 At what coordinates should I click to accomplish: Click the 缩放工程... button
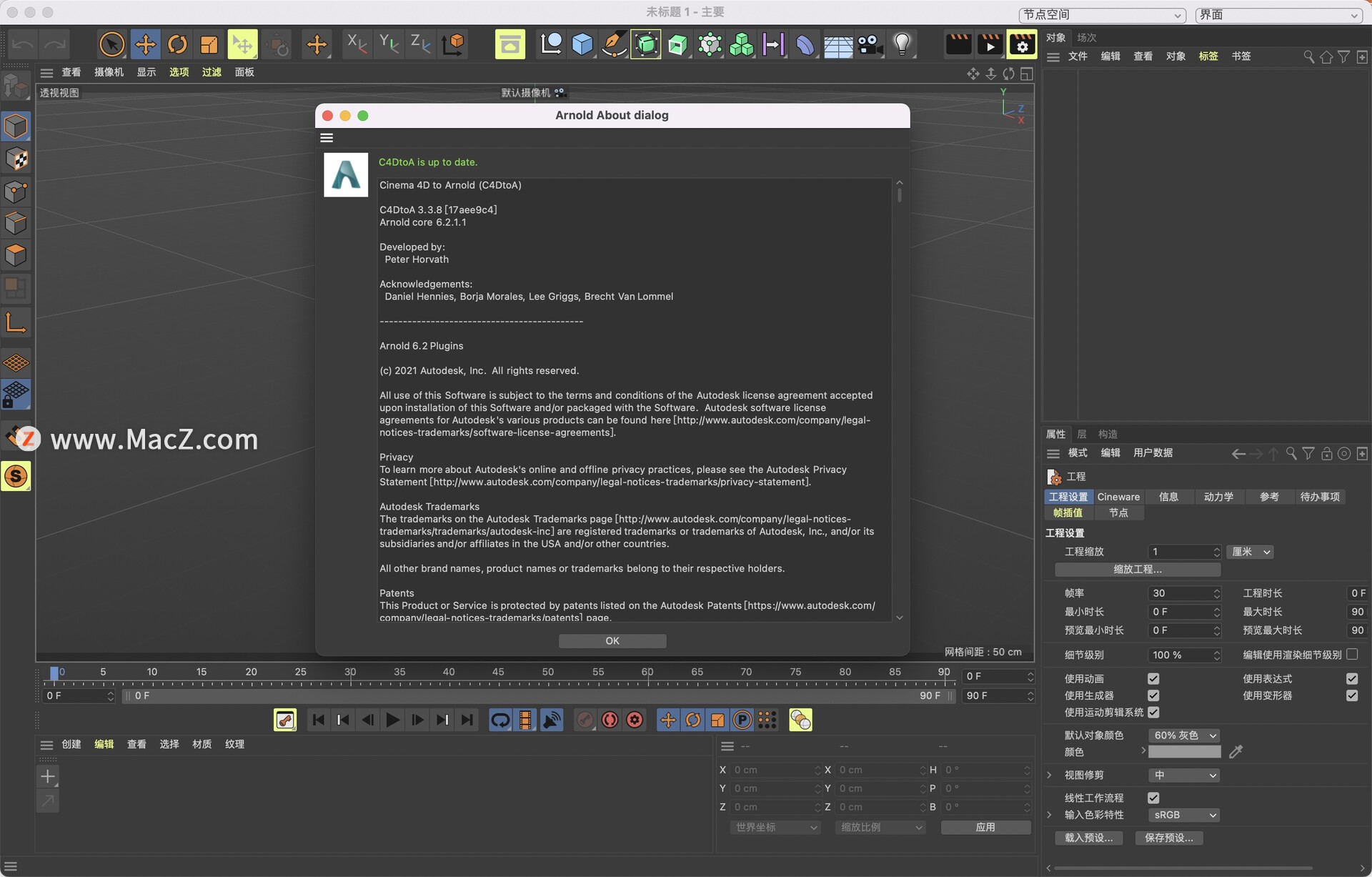pos(1138,570)
